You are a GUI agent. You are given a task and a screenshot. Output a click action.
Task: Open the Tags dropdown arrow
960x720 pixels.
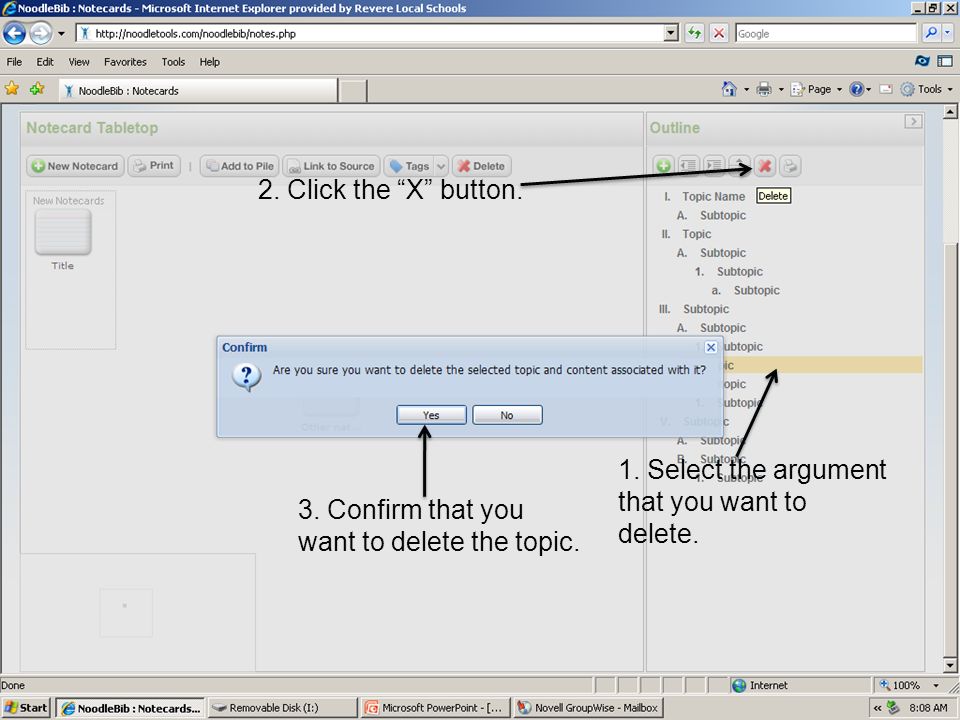[441, 166]
